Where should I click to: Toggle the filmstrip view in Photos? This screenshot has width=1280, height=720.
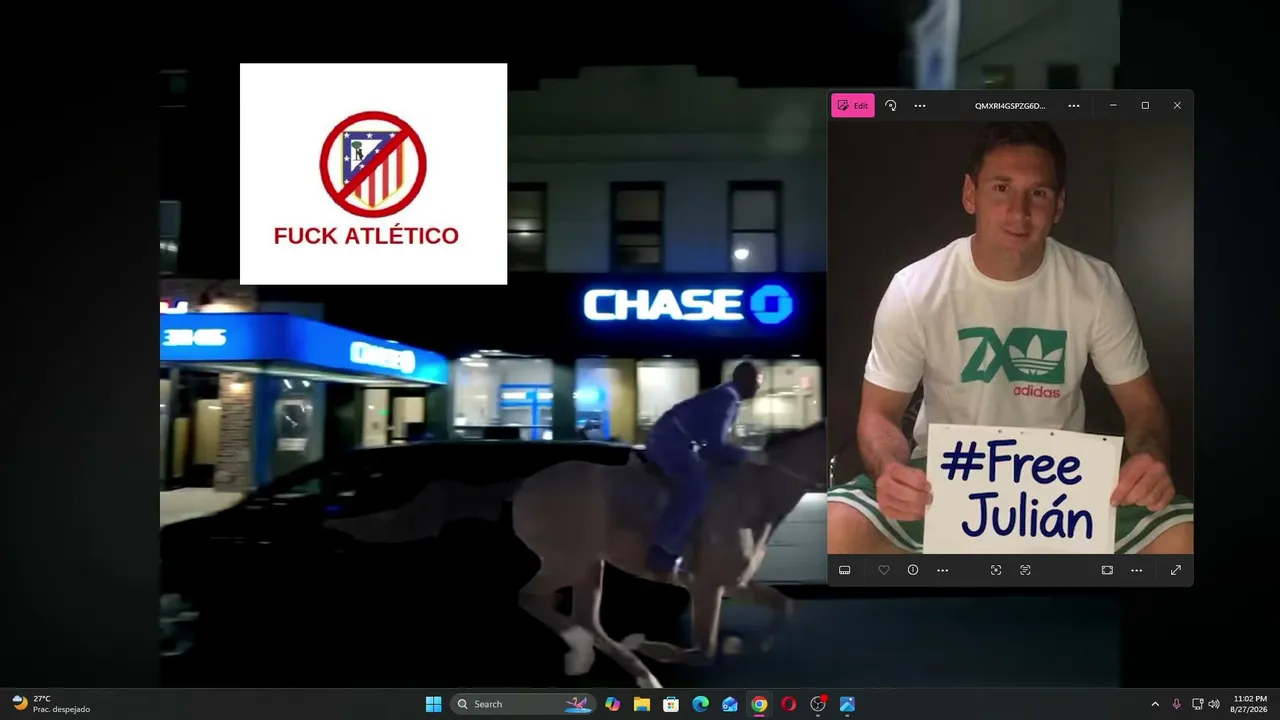click(845, 570)
